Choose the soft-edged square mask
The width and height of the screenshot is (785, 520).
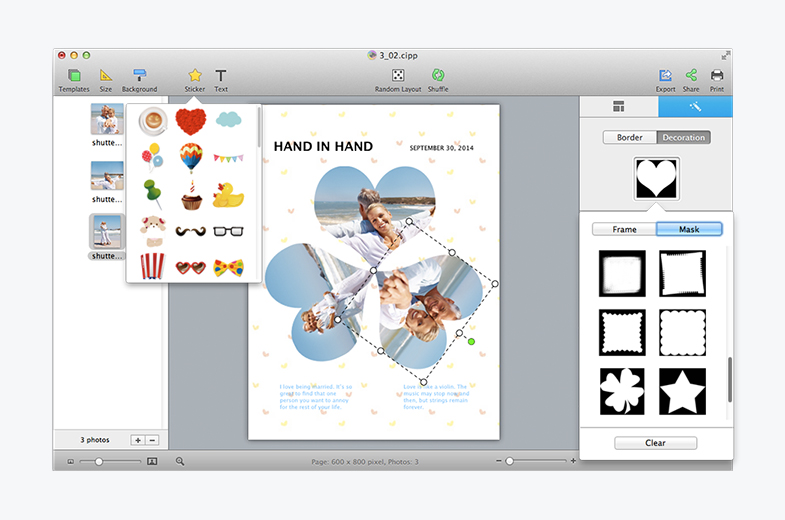point(622,274)
